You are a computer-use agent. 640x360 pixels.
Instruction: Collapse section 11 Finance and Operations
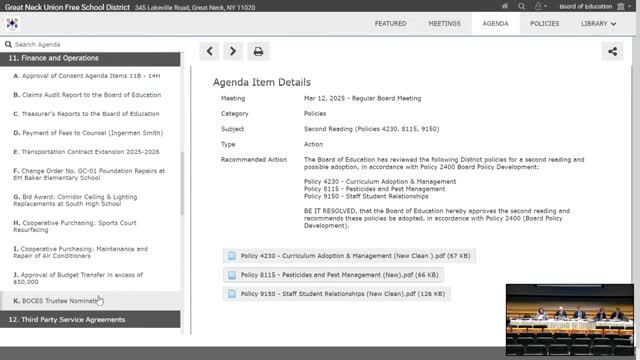[x=90, y=58]
